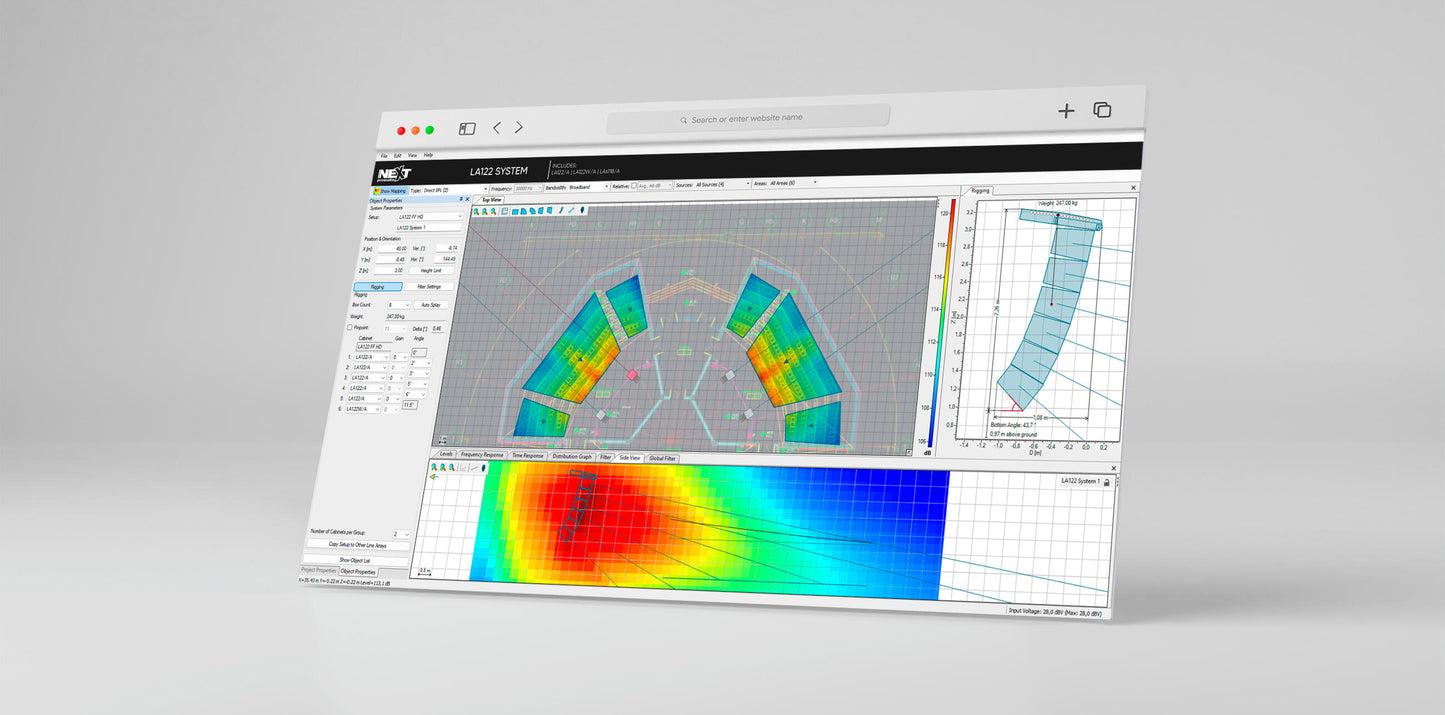The width and height of the screenshot is (1445, 715).
Task: Click the lock icon beside LA122 System 1
Action: (x=1106, y=482)
